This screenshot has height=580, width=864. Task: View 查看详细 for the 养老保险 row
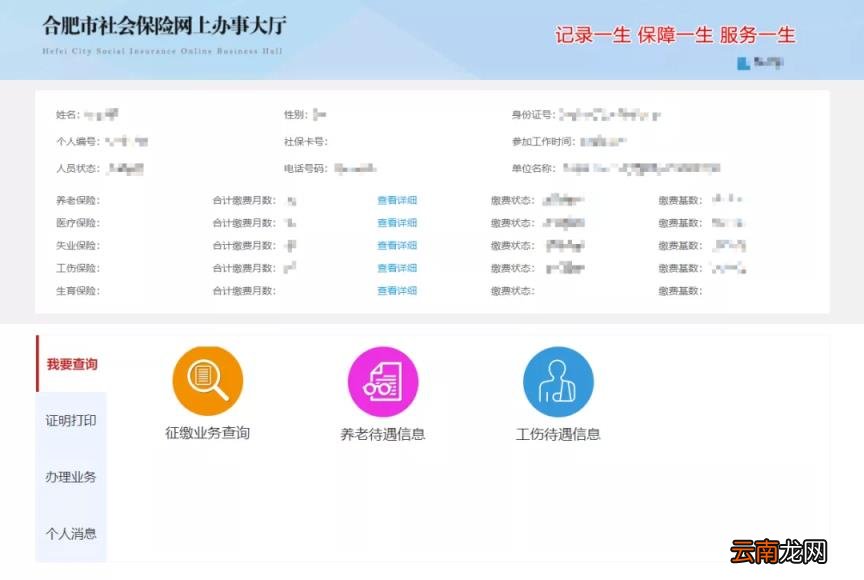point(397,200)
